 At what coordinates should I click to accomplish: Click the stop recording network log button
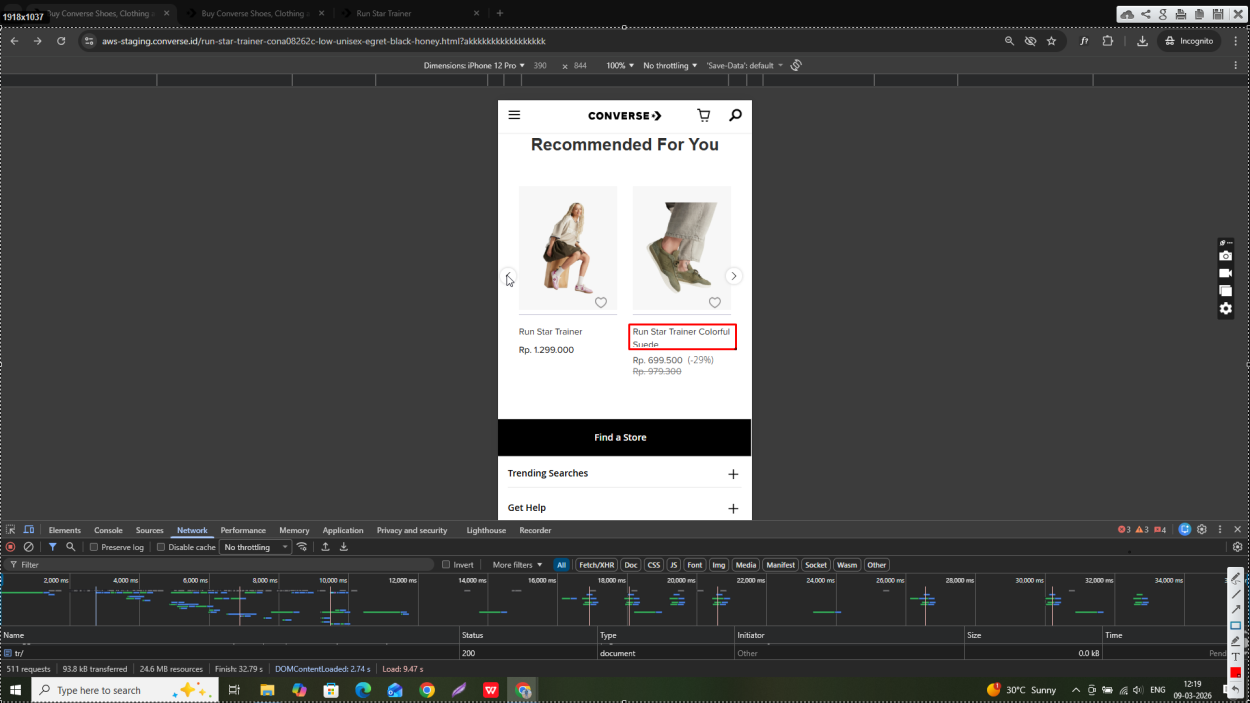(11, 547)
